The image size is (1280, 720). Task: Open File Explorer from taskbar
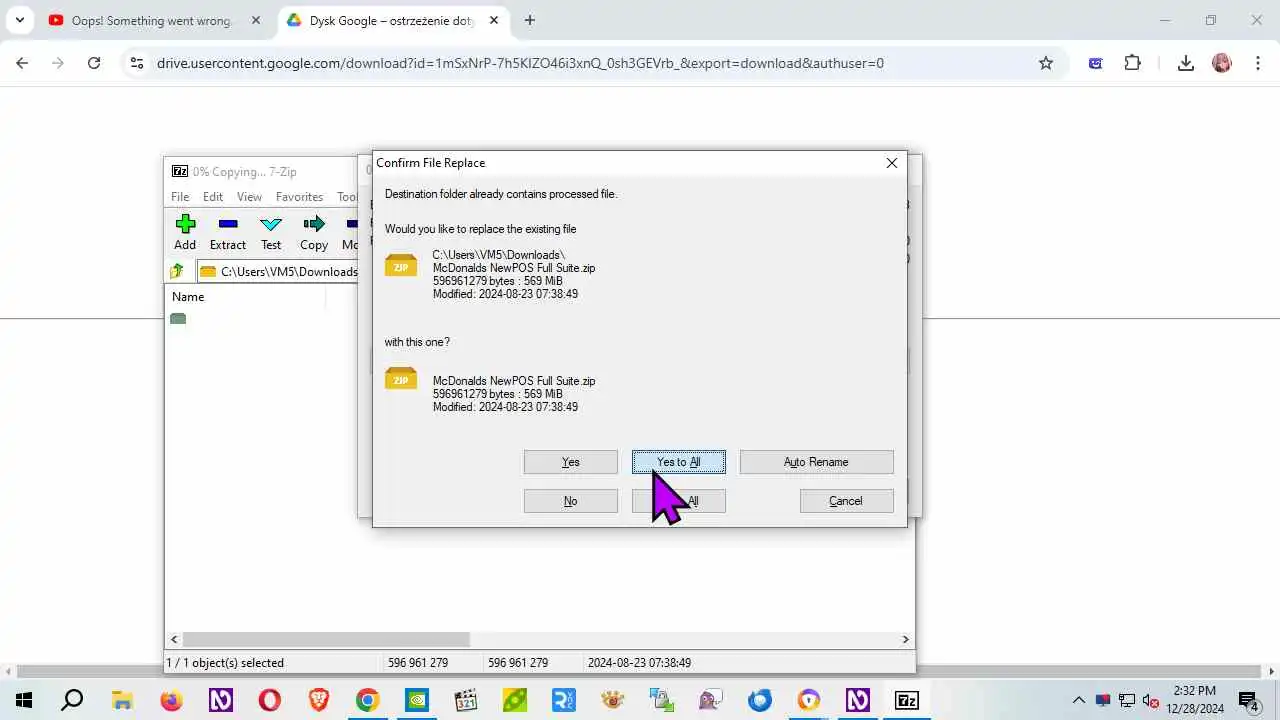coord(121,700)
